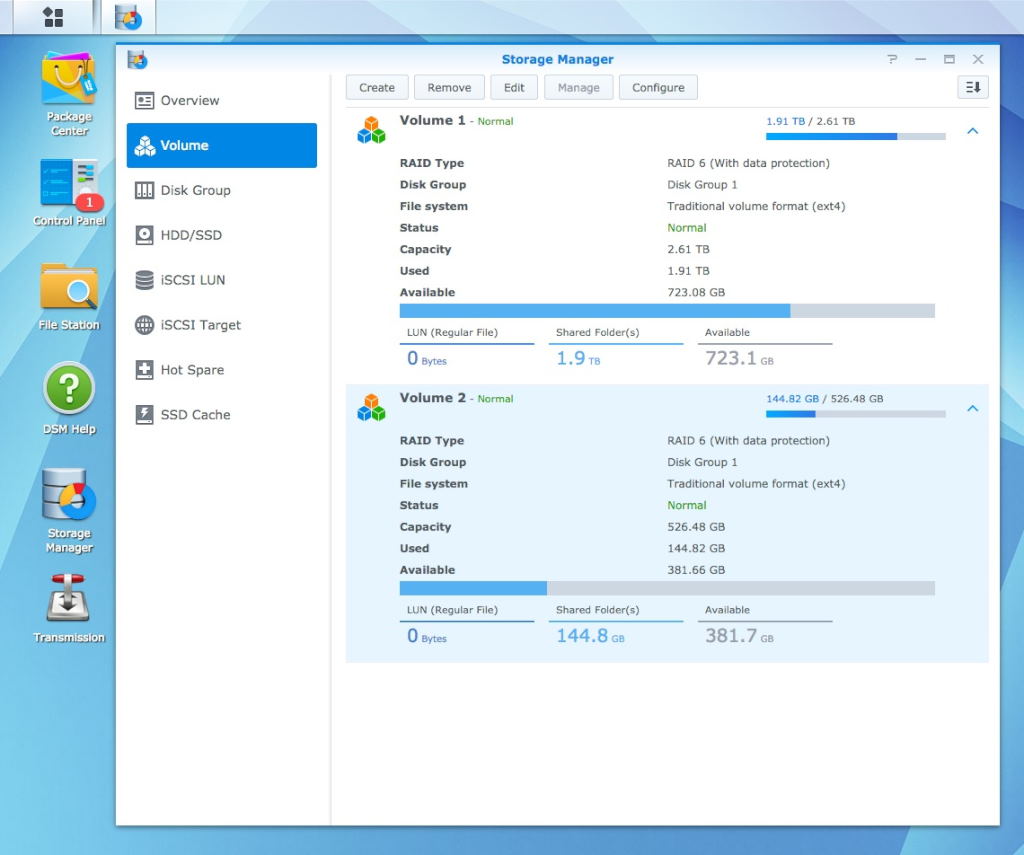The image size is (1024, 855).
Task: Click Volume 2 header usage bar
Action: tap(856, 414)
